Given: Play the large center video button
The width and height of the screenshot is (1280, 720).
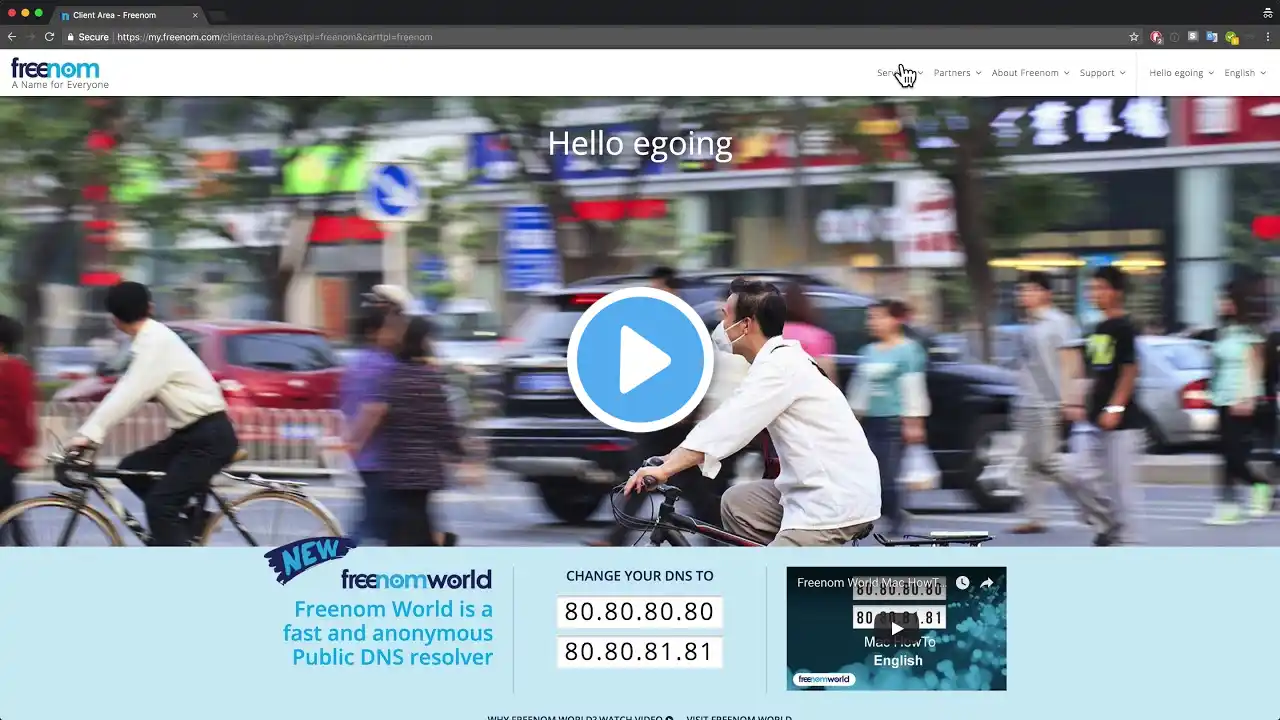Looking at the screenshot, I should point(640,360).
